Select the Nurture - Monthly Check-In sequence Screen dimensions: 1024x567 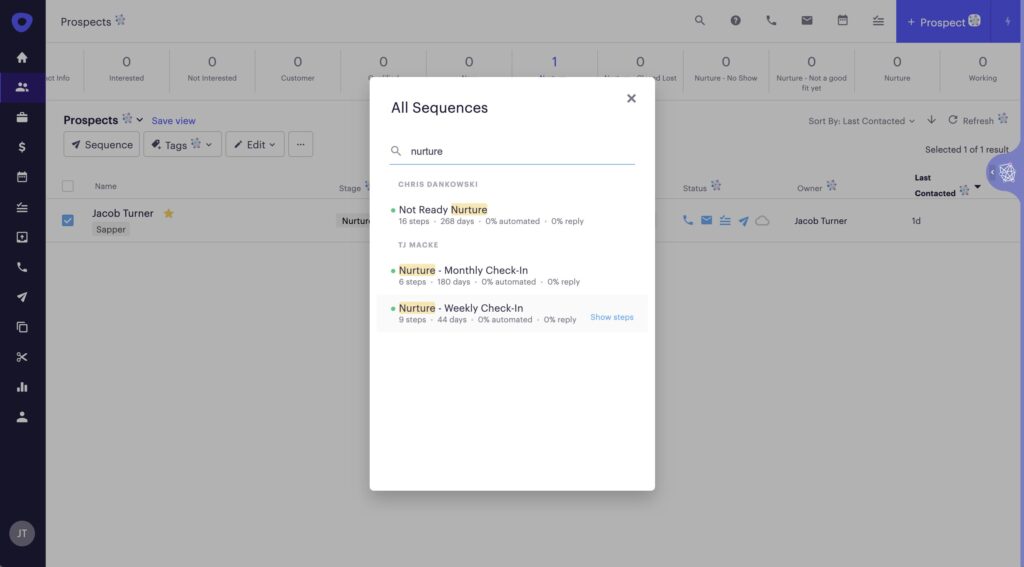click(512, 275)
